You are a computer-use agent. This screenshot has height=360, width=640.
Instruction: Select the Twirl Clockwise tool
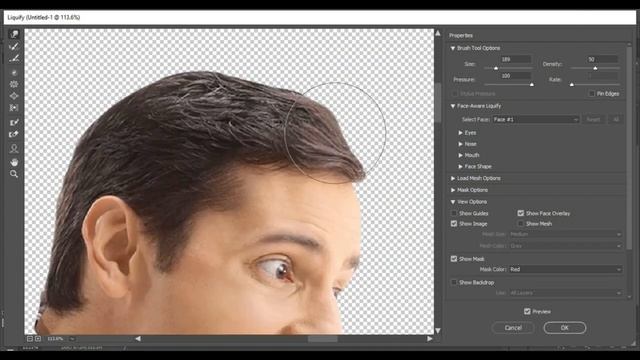click(x=14, y=73)
